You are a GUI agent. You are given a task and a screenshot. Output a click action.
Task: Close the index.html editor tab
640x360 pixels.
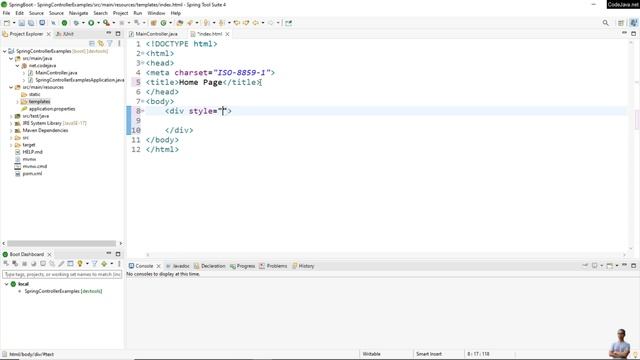pyautogui.click(x=227, y=34)
